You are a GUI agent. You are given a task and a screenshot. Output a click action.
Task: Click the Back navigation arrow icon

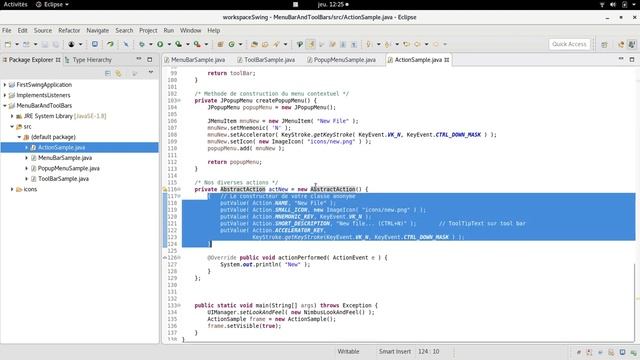pos(418,44)
